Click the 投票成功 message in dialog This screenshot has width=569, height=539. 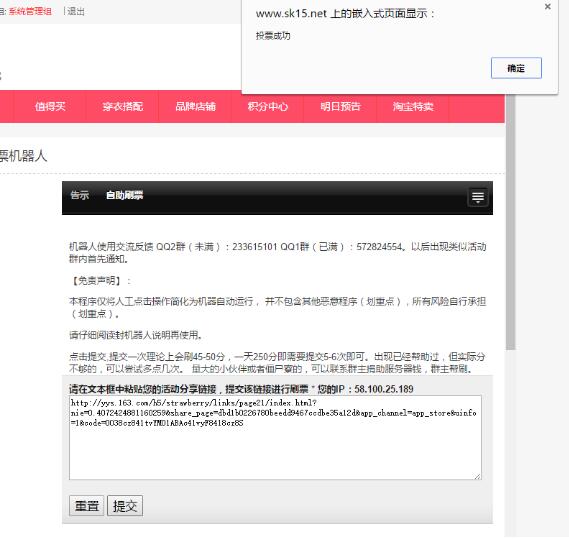pos(273,36)
